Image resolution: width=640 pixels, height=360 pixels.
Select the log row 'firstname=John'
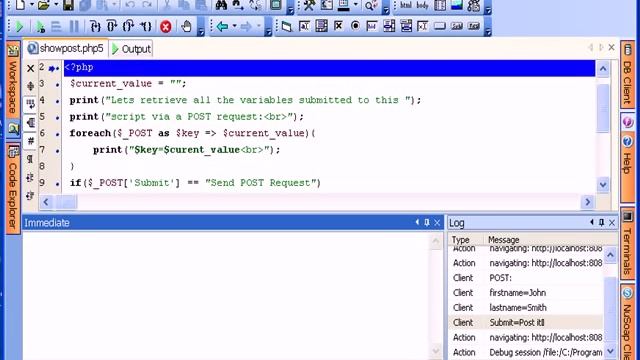point(526,293)
